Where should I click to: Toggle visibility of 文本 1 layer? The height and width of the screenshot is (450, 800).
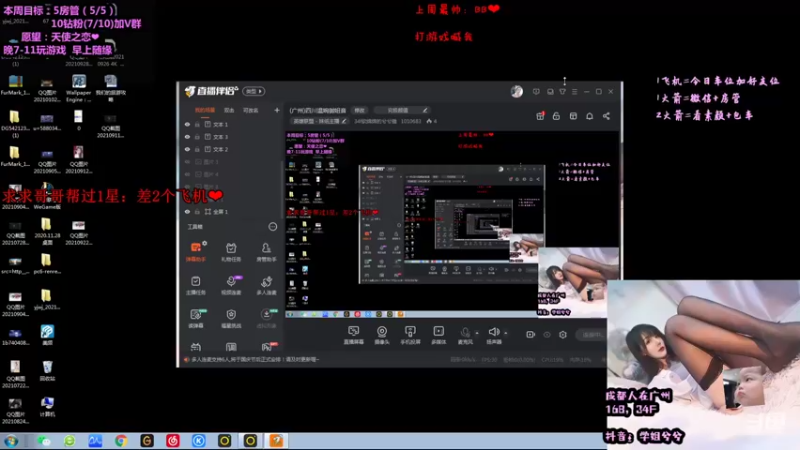(187, 124)
